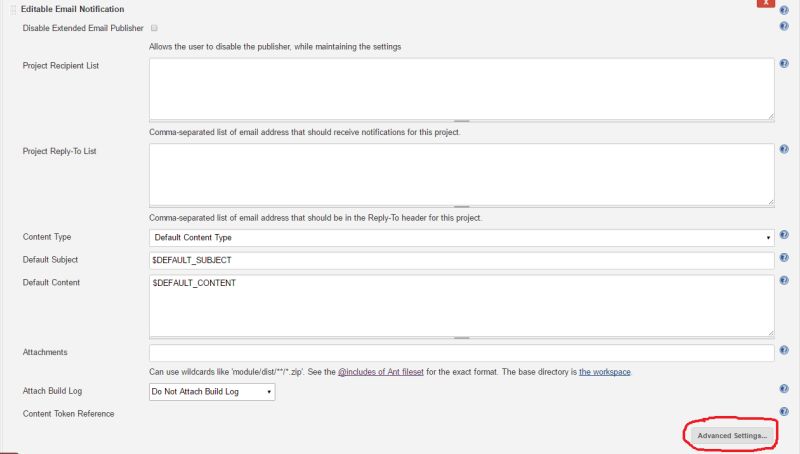Expand the Attach Build Log dropdown

211,392
